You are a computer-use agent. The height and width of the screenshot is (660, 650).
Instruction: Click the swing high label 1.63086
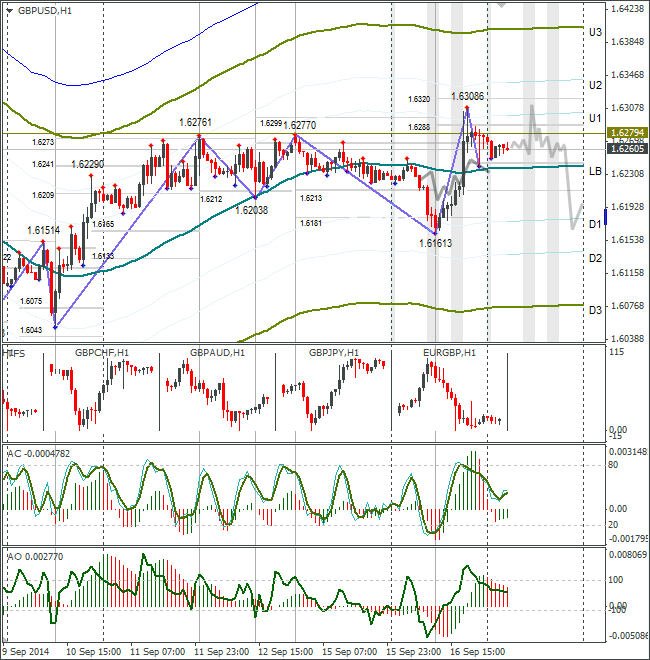tap(467, 96)
